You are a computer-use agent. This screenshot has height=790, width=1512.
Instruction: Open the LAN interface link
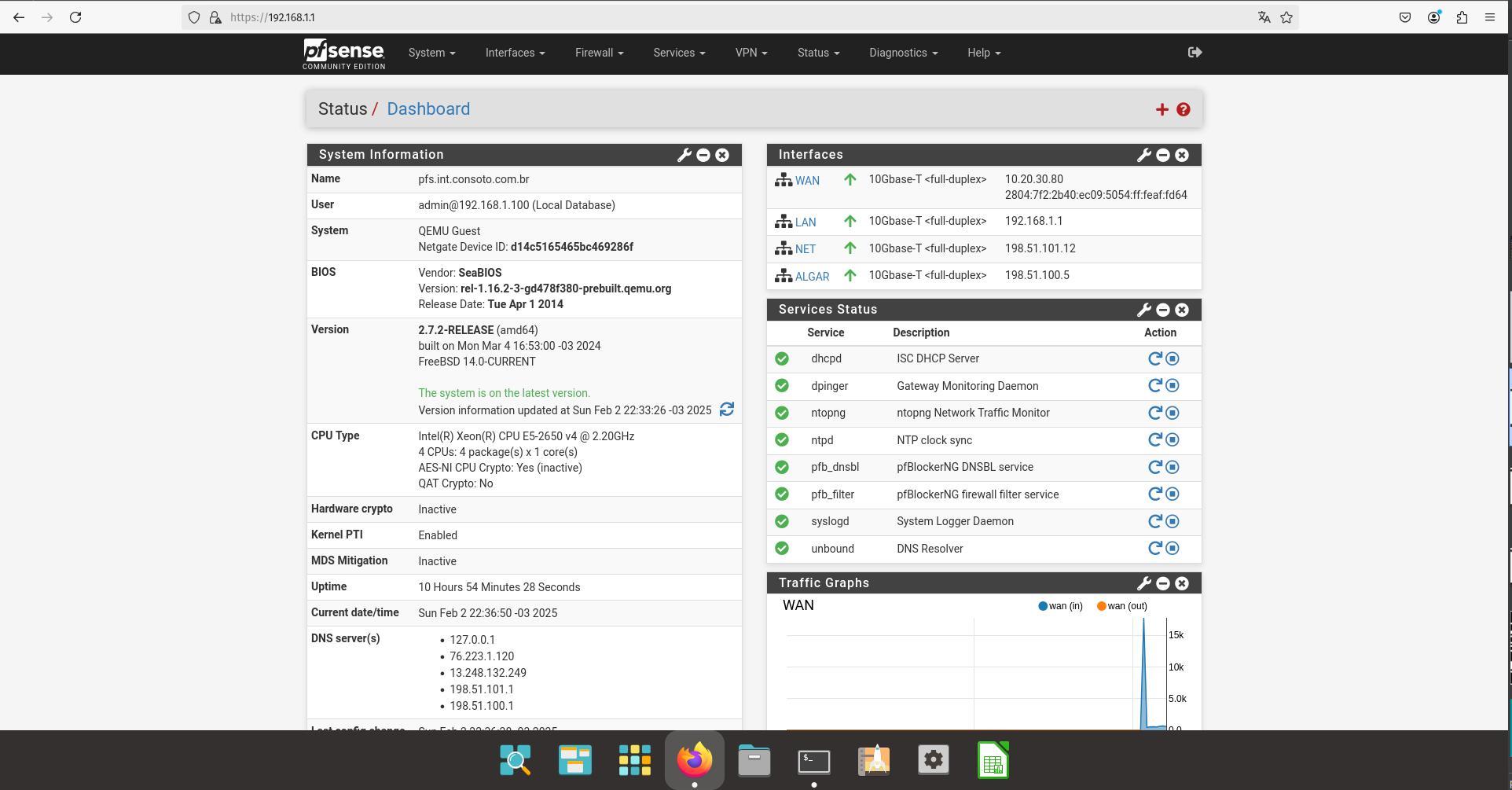click(806, 222)
